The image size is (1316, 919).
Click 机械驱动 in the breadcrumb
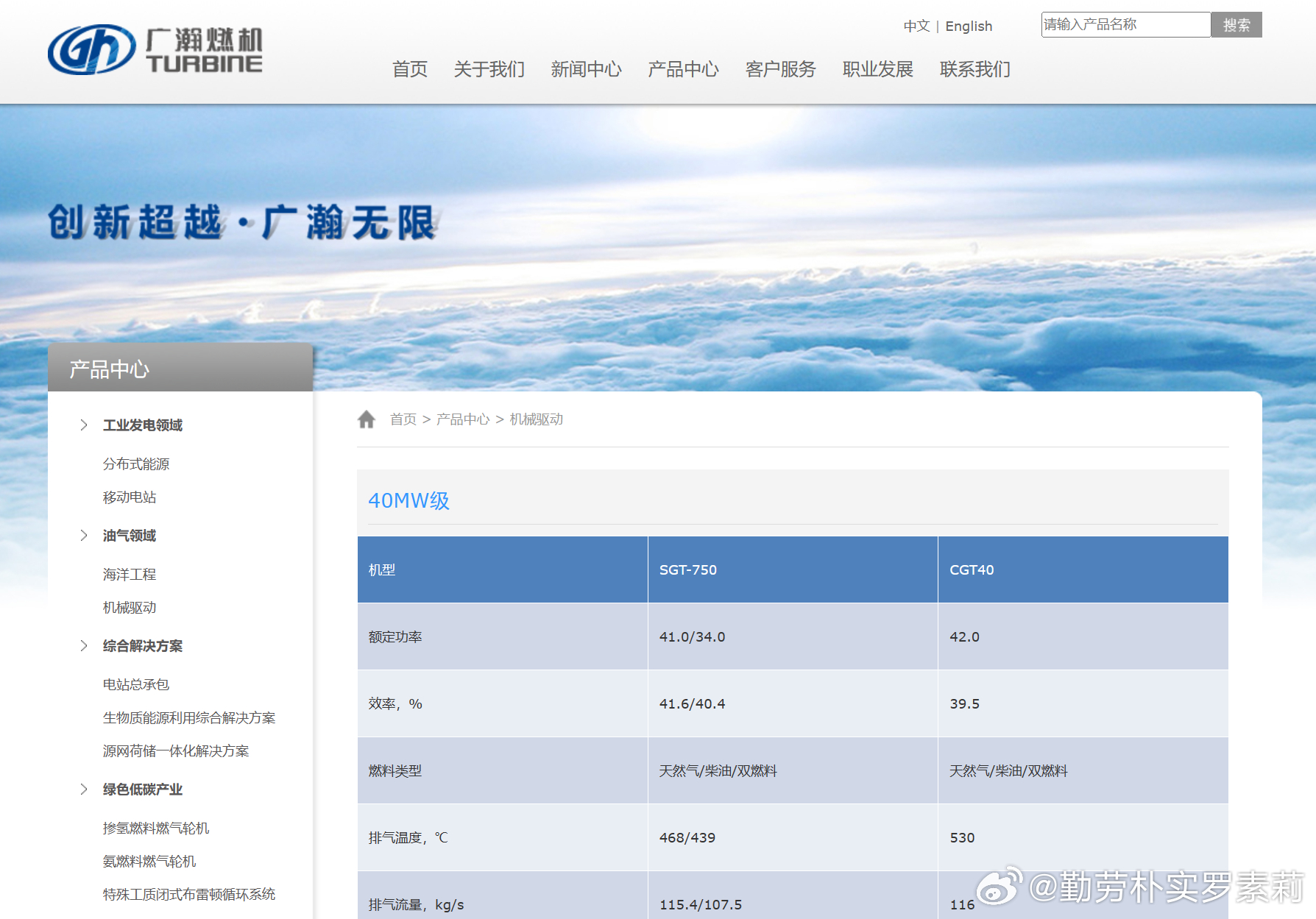pos(537,419)
